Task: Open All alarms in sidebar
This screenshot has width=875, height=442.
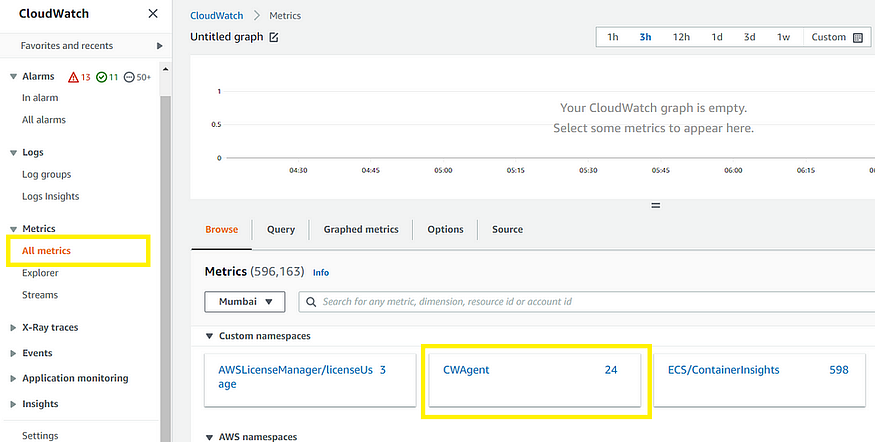Action: (x=44, y=120)
